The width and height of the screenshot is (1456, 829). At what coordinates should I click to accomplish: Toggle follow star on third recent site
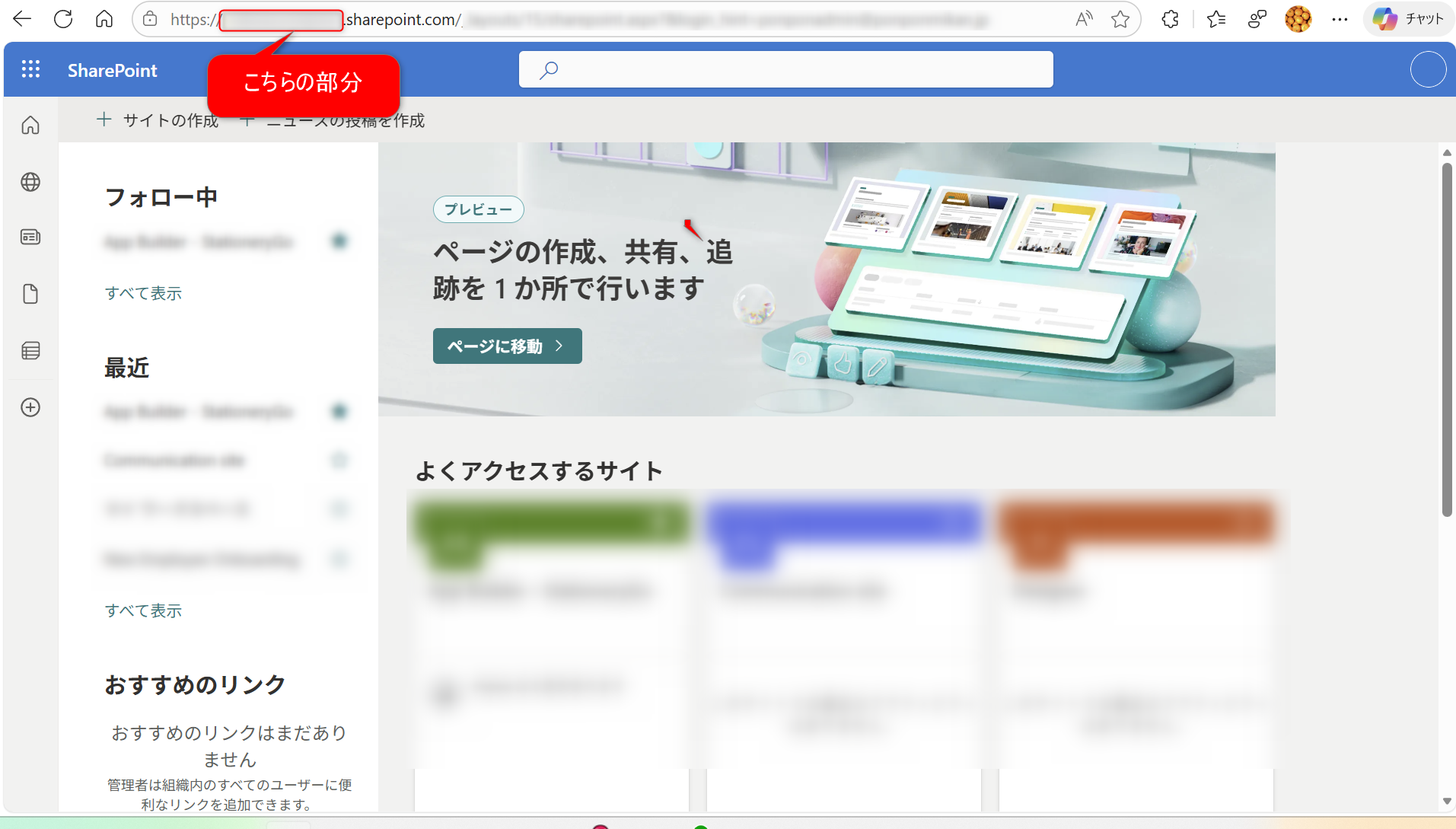coord(339,509)
